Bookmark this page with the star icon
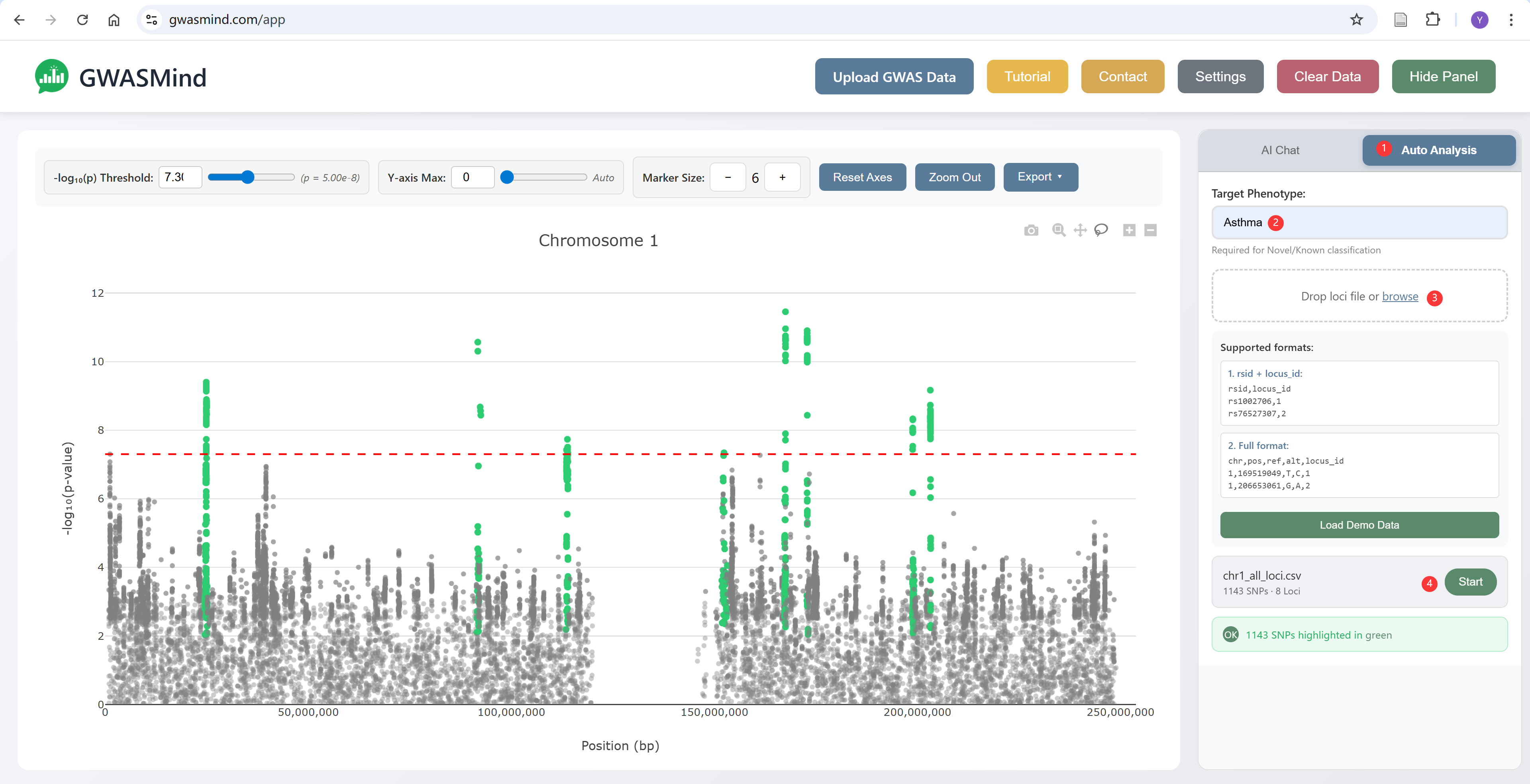This screenshot has height=784, width=1530. (x=1357, y=20)
